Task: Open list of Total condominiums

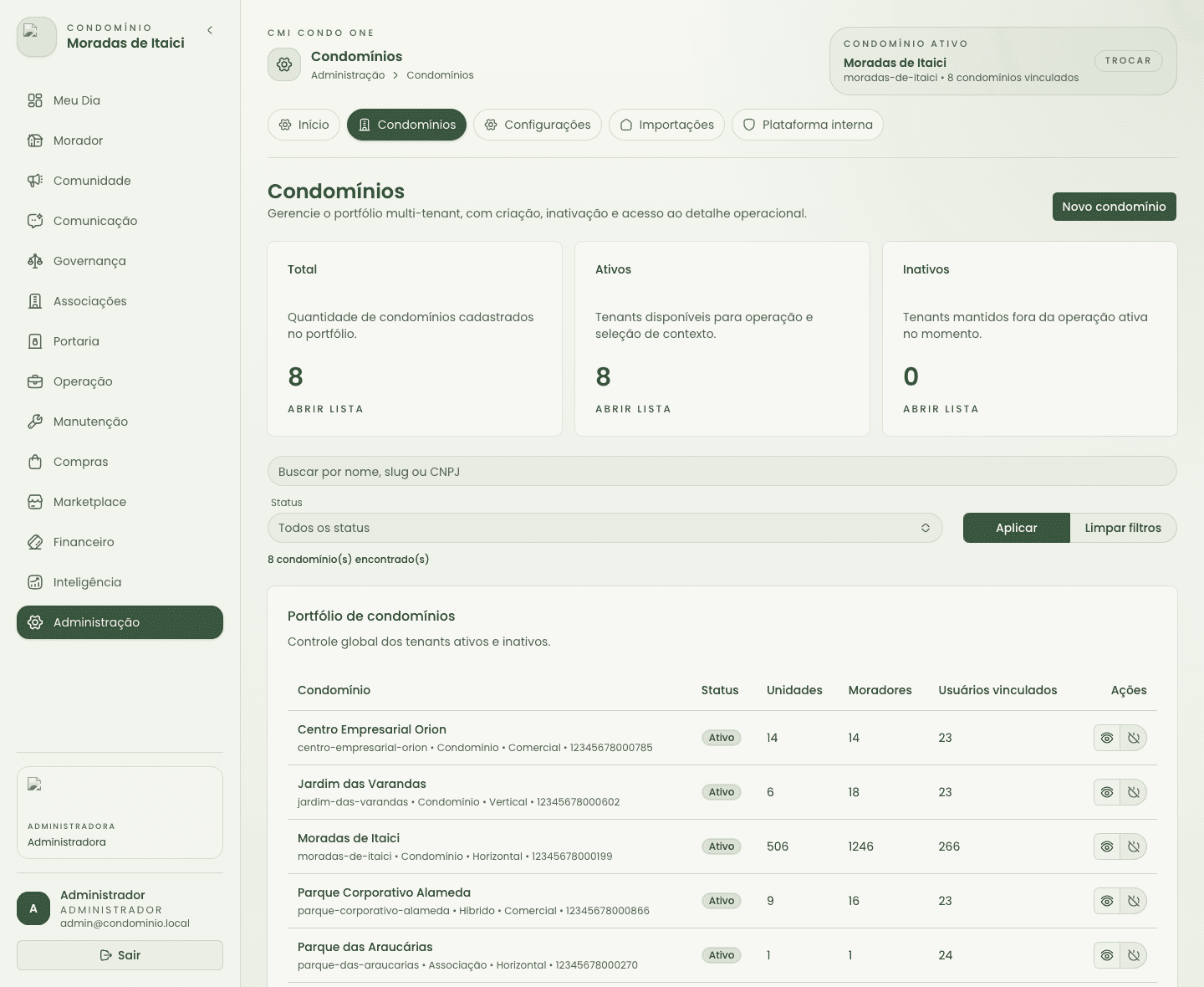Action: (325, 409)
